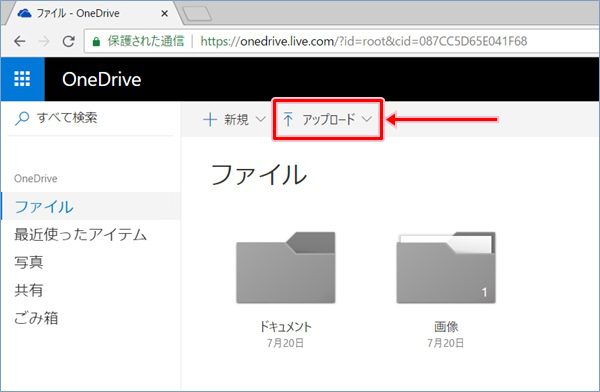
Task: Click the ファイル page heading
Action: 259,175
